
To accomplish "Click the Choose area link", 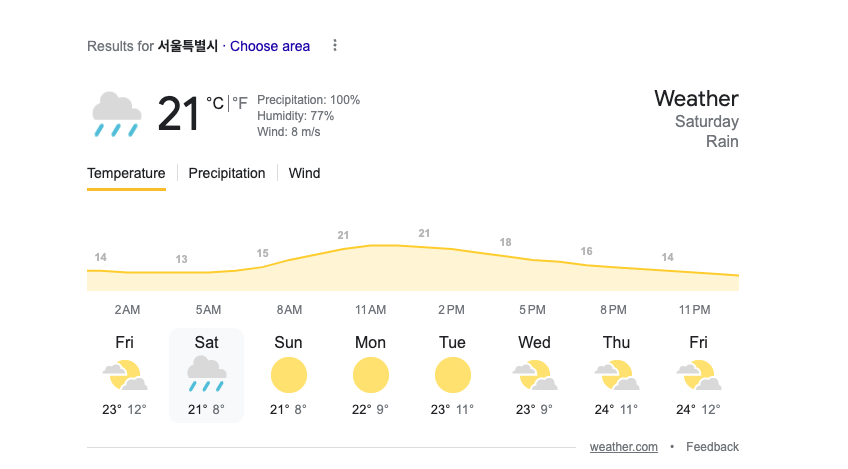I will (x=270, y=46).
